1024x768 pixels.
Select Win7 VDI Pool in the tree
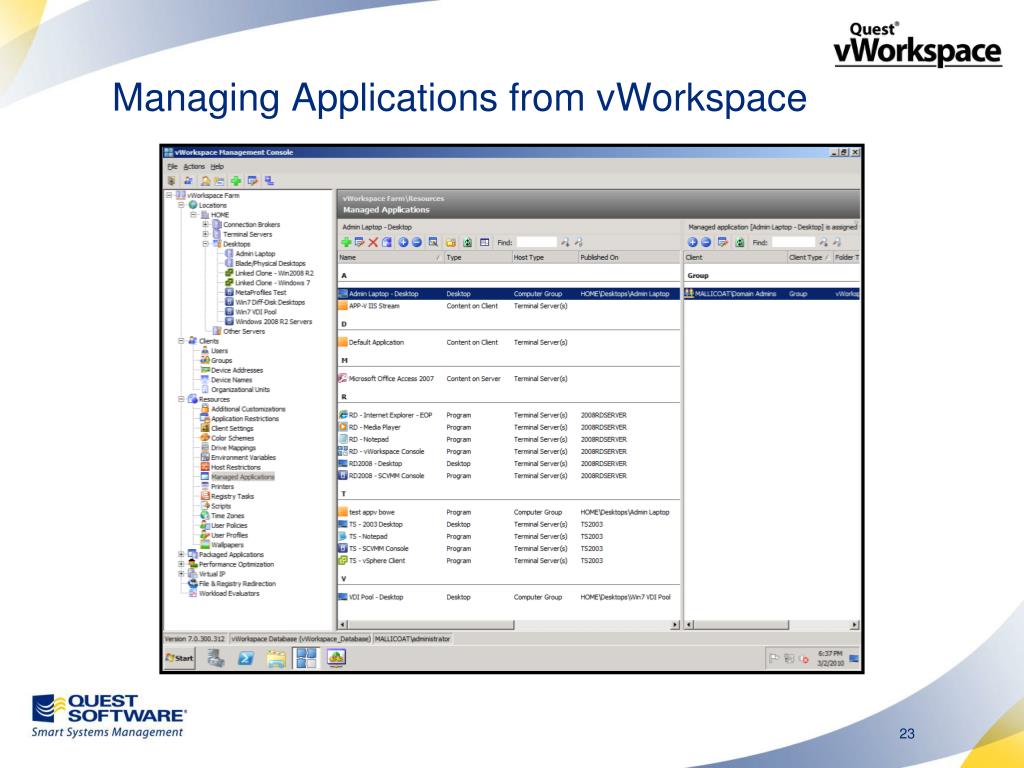[x=256, y=312]
